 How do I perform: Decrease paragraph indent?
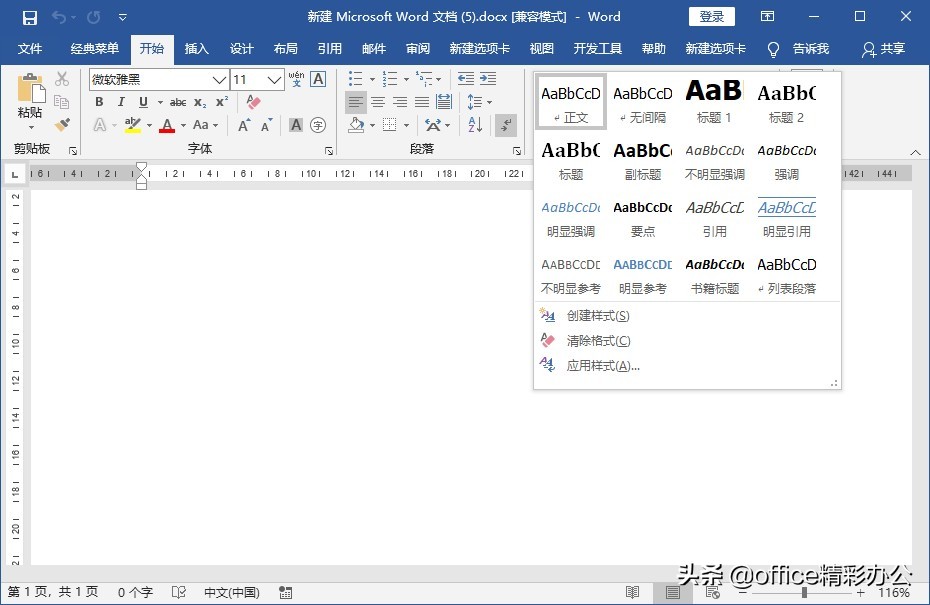466,79
